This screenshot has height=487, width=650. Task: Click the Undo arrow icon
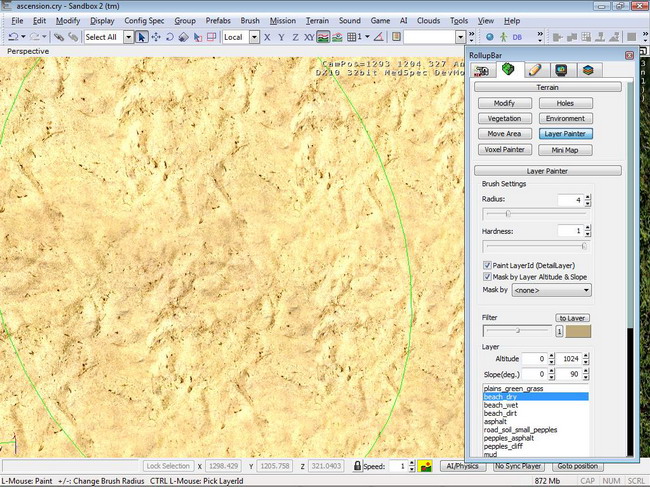(x=13, y=37)
